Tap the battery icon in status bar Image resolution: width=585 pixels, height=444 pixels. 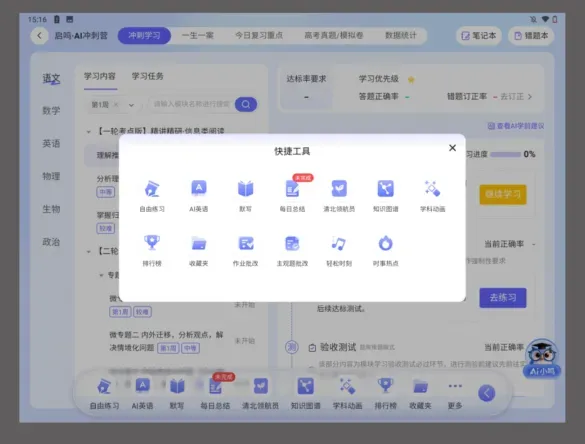point(555,19)
